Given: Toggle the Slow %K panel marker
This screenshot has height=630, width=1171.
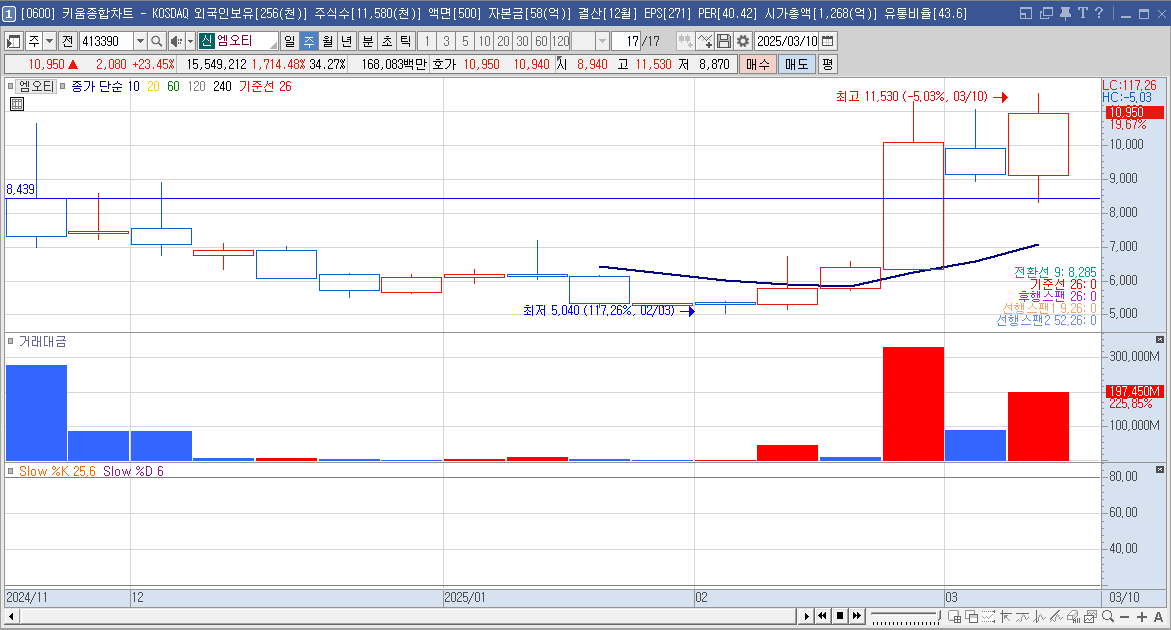Looking at the screenshot, I should (x=10, y=471).
